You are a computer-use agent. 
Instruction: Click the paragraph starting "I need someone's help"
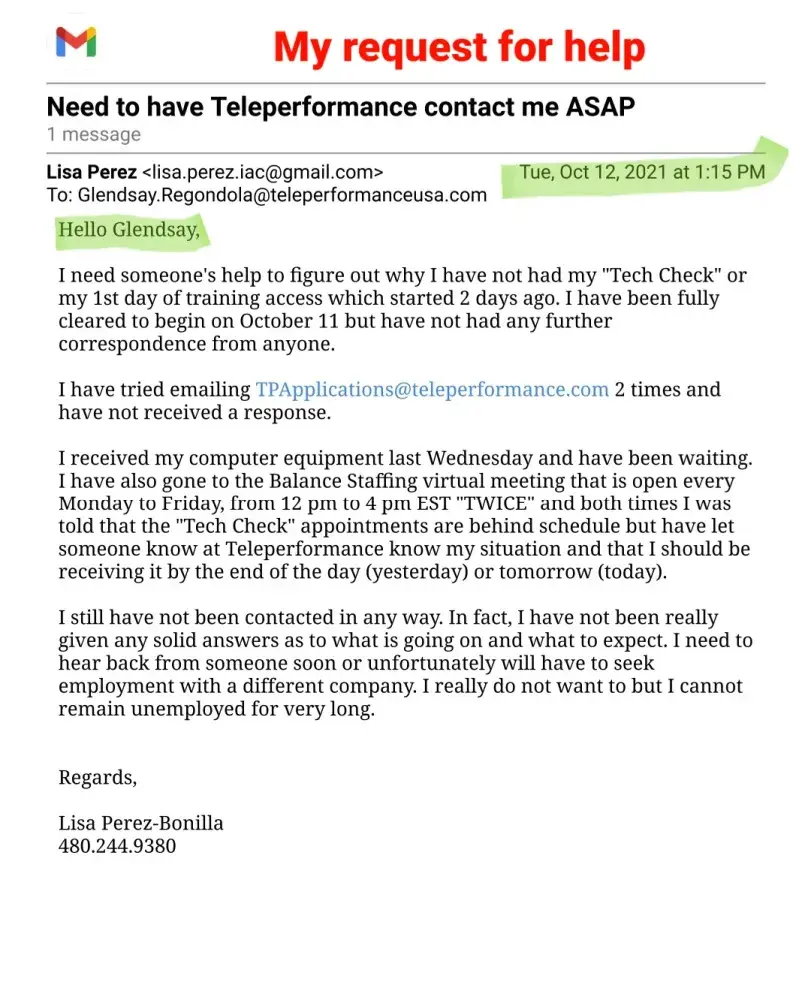(x=402, y=309)
